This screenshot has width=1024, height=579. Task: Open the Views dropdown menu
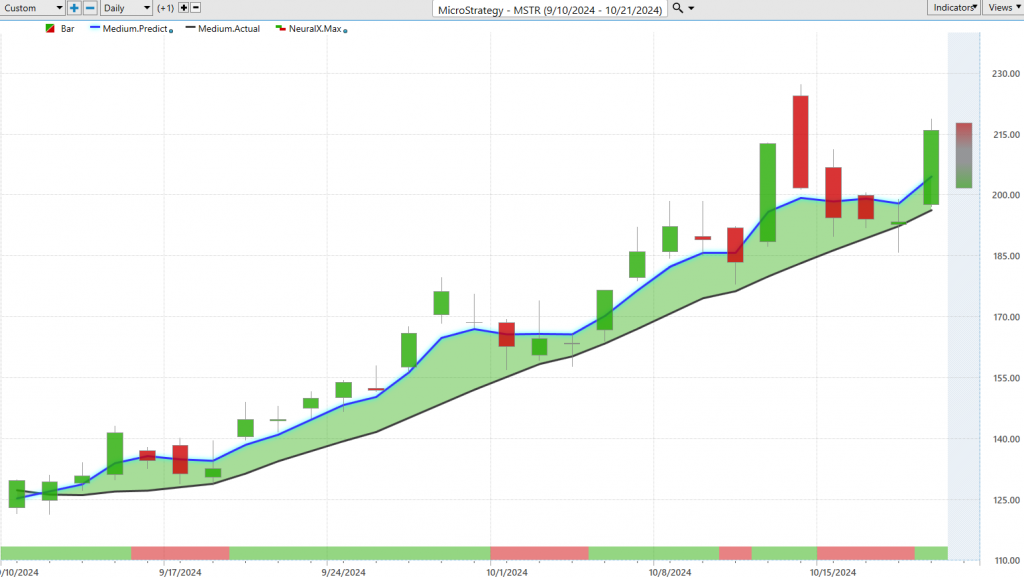[x=1003, y=7]
